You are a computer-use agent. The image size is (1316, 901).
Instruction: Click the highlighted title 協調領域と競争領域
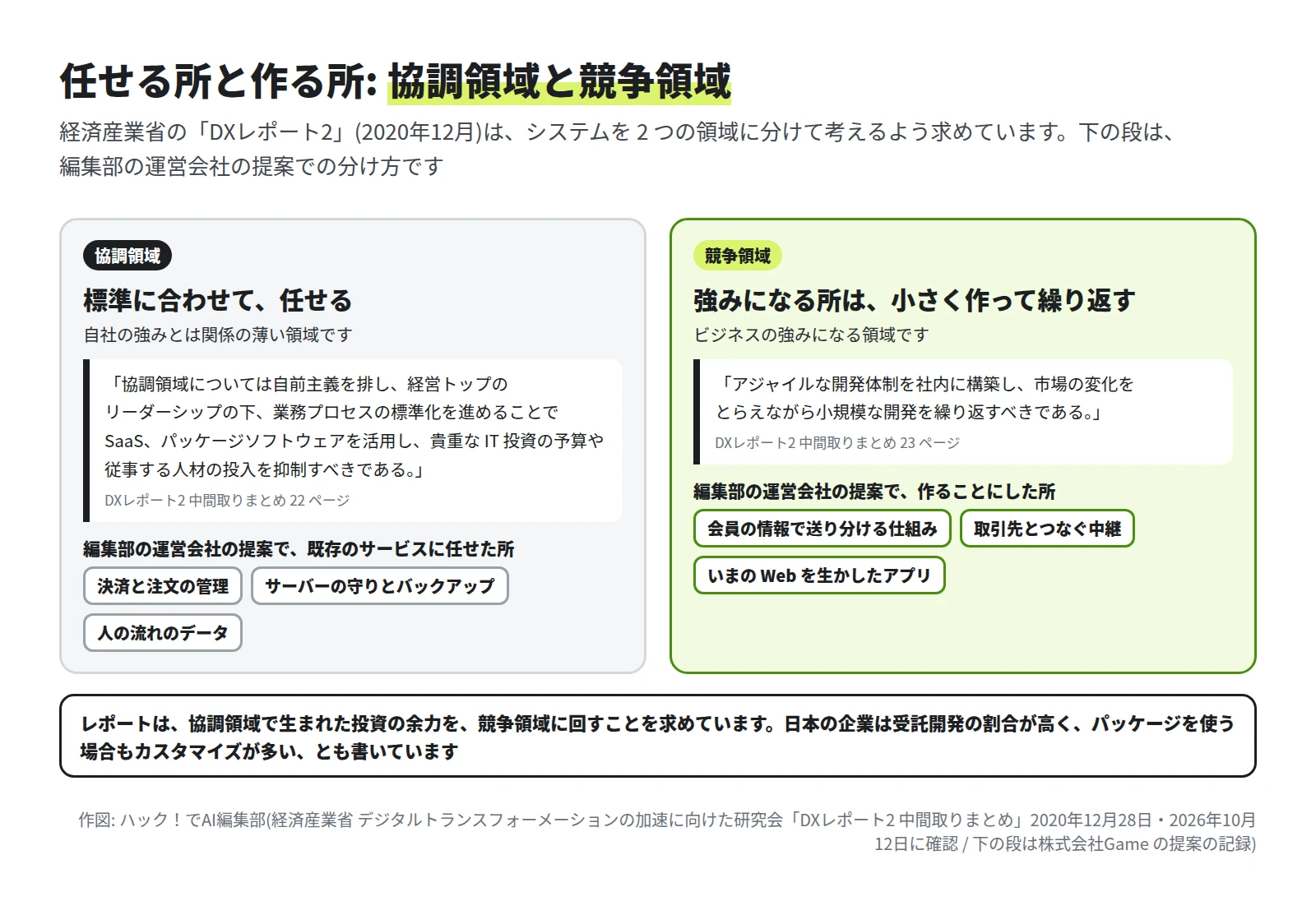pos(559,81)
